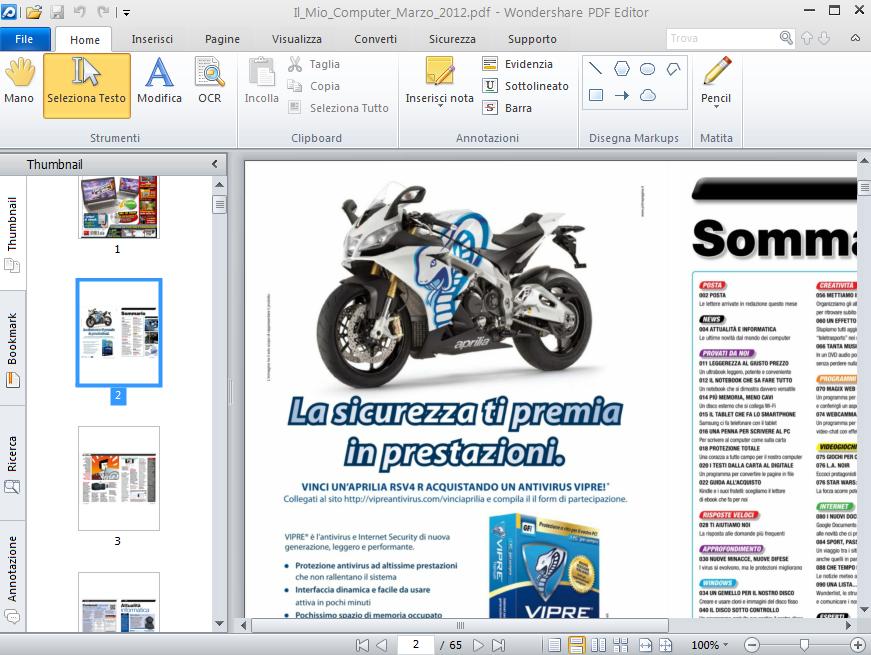Click find next down arrow

824,38
